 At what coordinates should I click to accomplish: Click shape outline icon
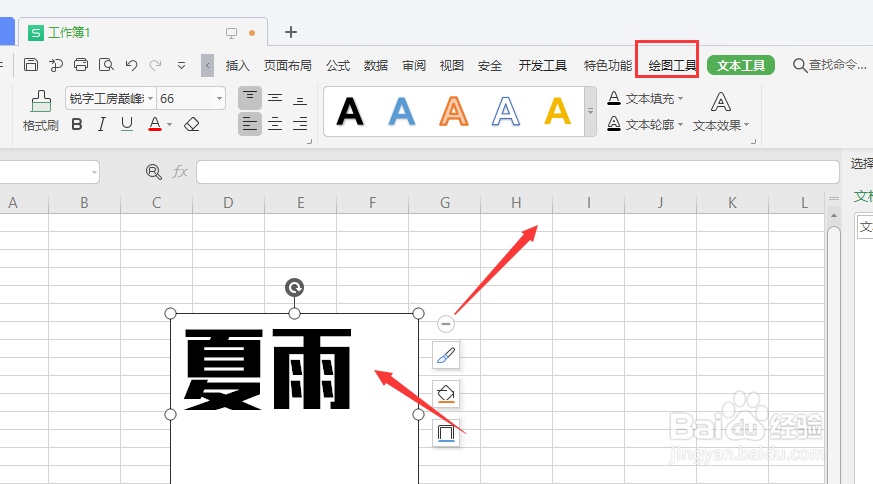[x=446, y=433]
